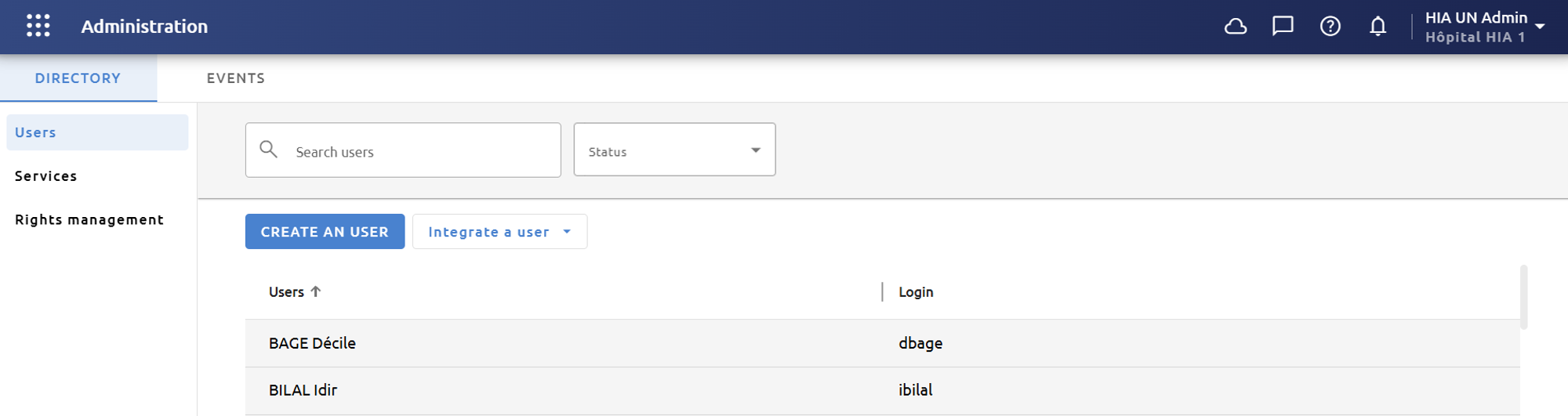Click the cloud icon in header
Viewport: 1568px width, 416px height.
click(1236, 27)
